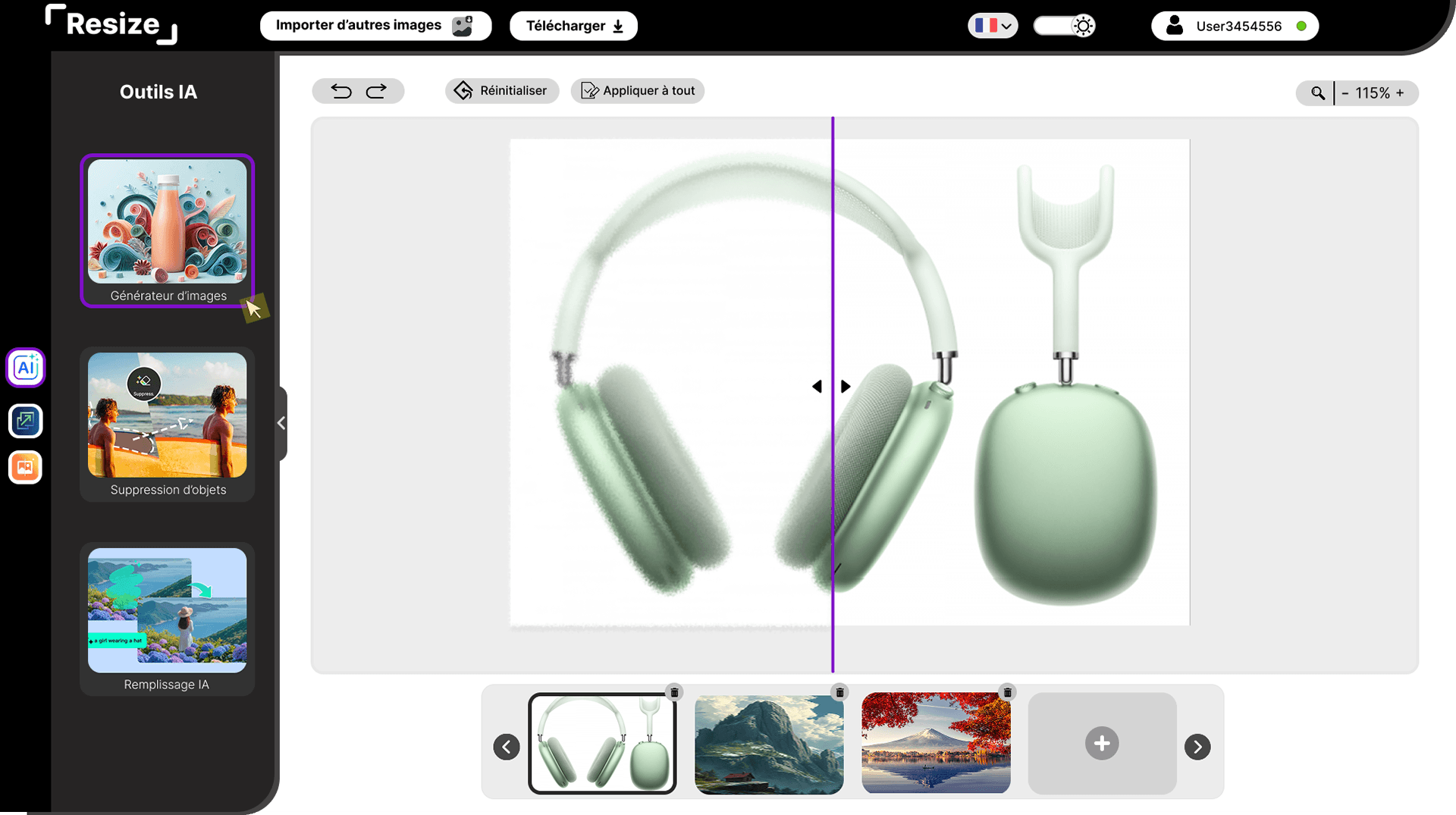
Task: Select Générateur d'images tool card
Action: point(167,231)
